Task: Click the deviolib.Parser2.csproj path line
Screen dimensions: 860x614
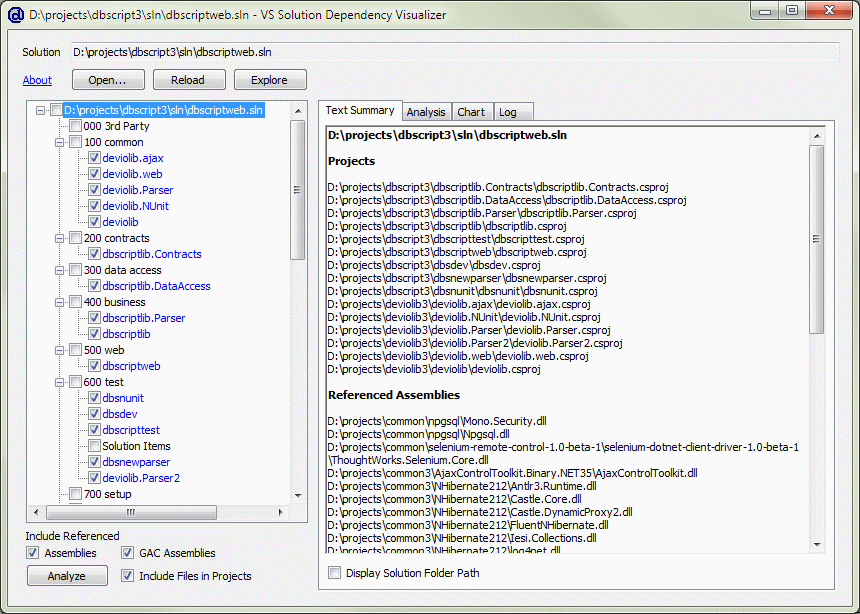Action: click(475, 343)
